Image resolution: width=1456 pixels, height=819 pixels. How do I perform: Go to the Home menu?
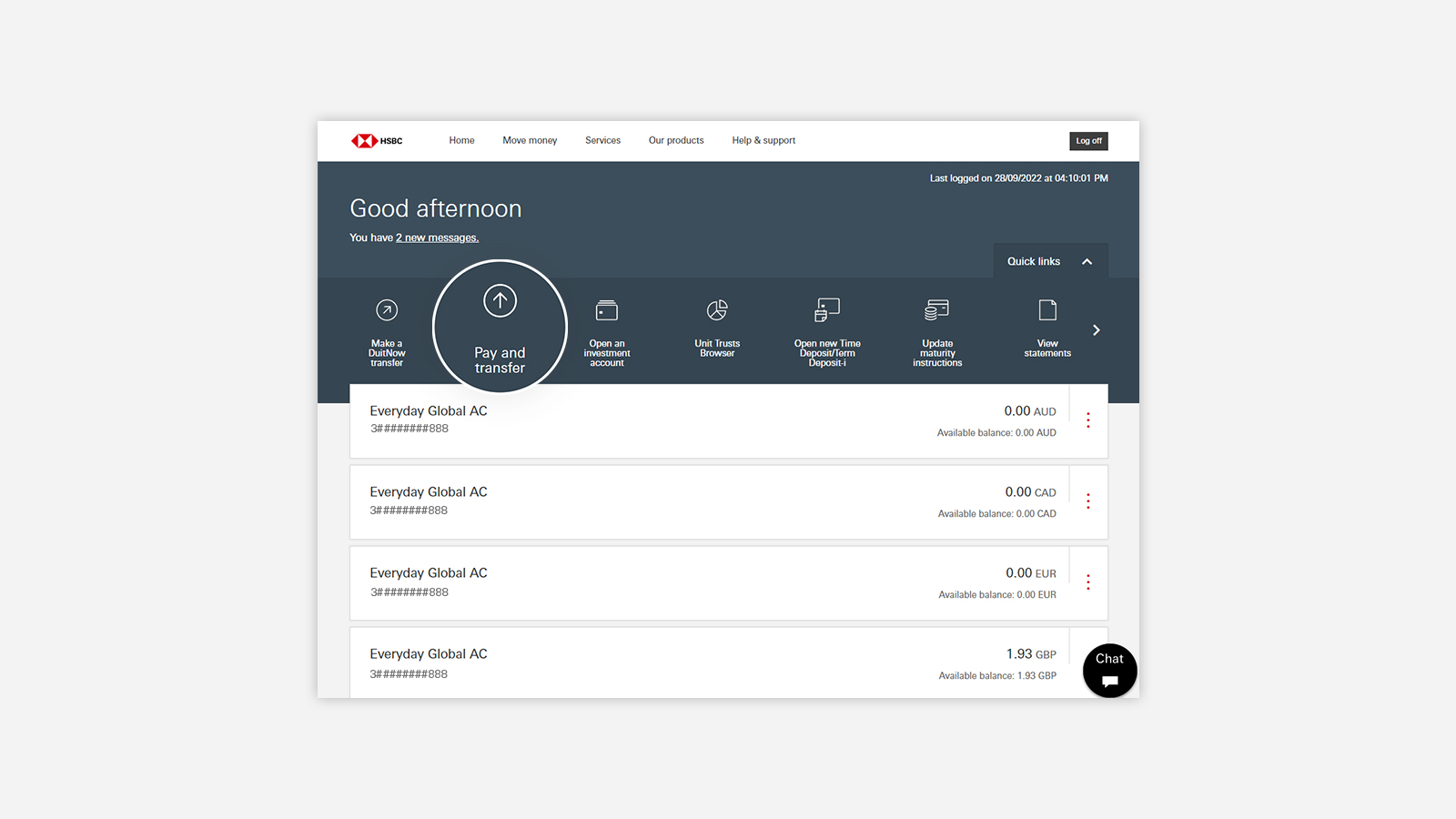click(x=461, y=141)
